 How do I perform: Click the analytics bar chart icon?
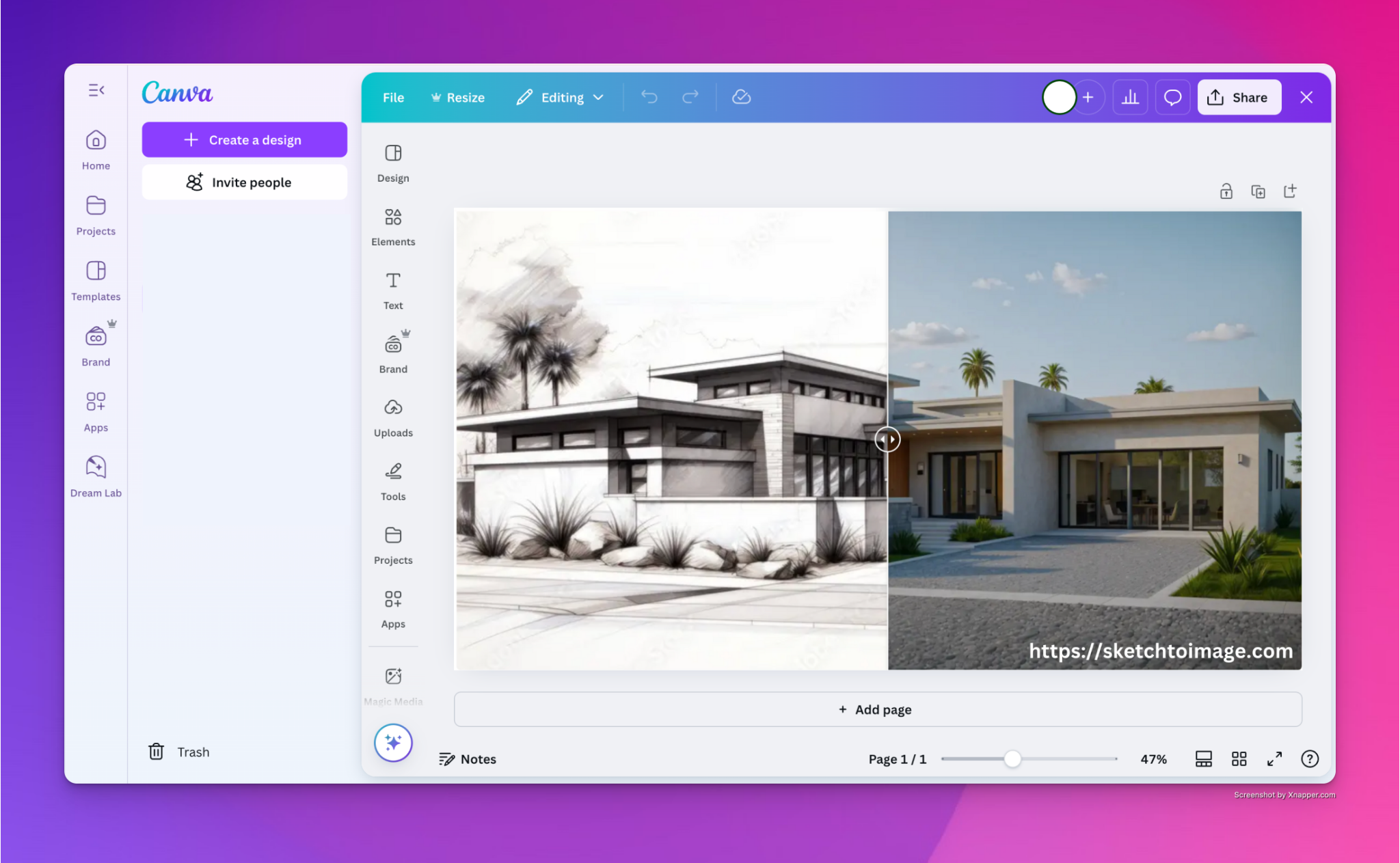coord(1130,98)
